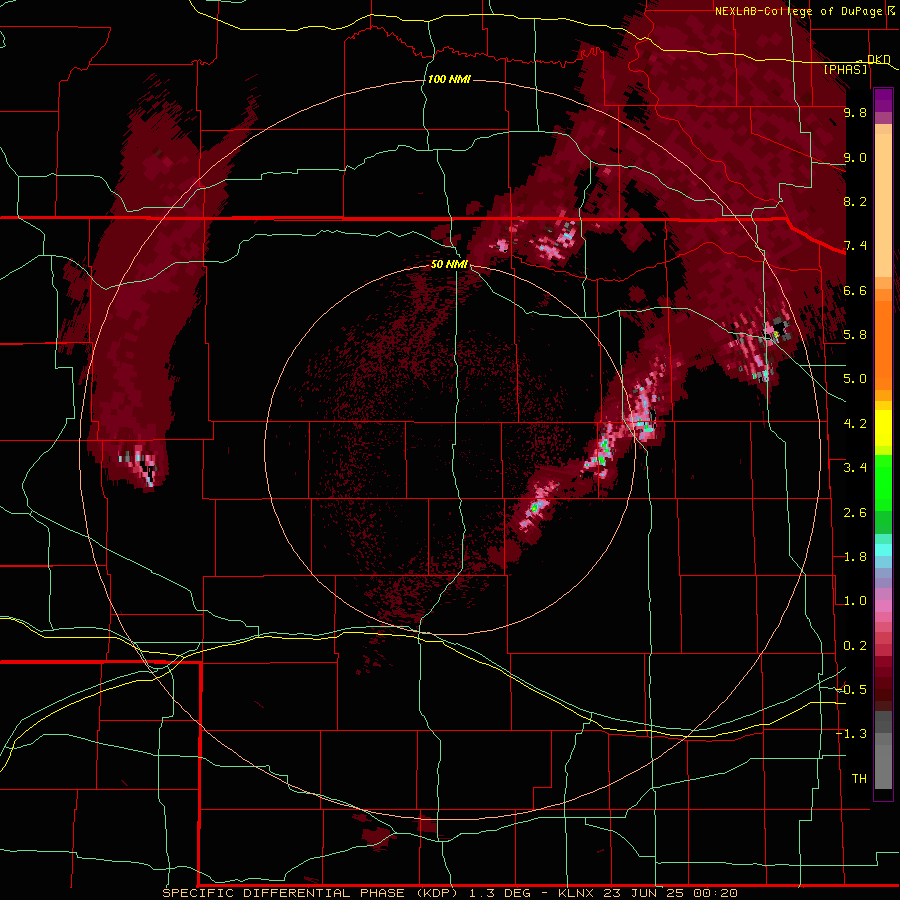Click the 00:20 timestamp
The width and height of the screenshot is (900, 900).
715,893
